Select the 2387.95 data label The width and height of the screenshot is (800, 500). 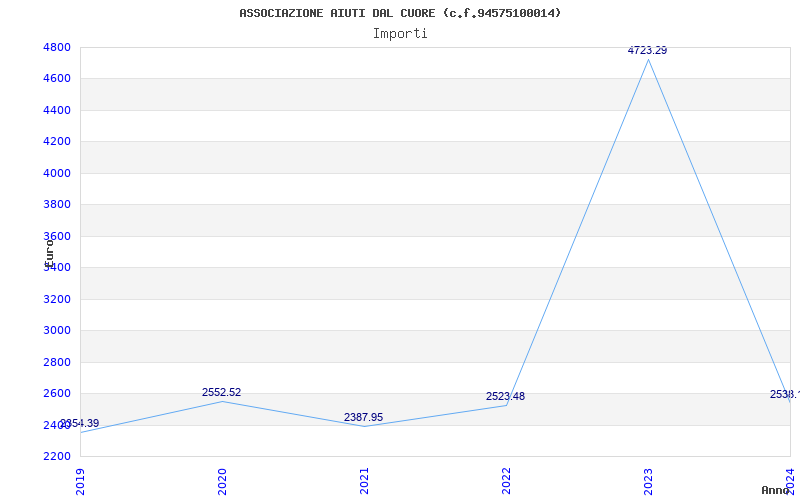363,417
